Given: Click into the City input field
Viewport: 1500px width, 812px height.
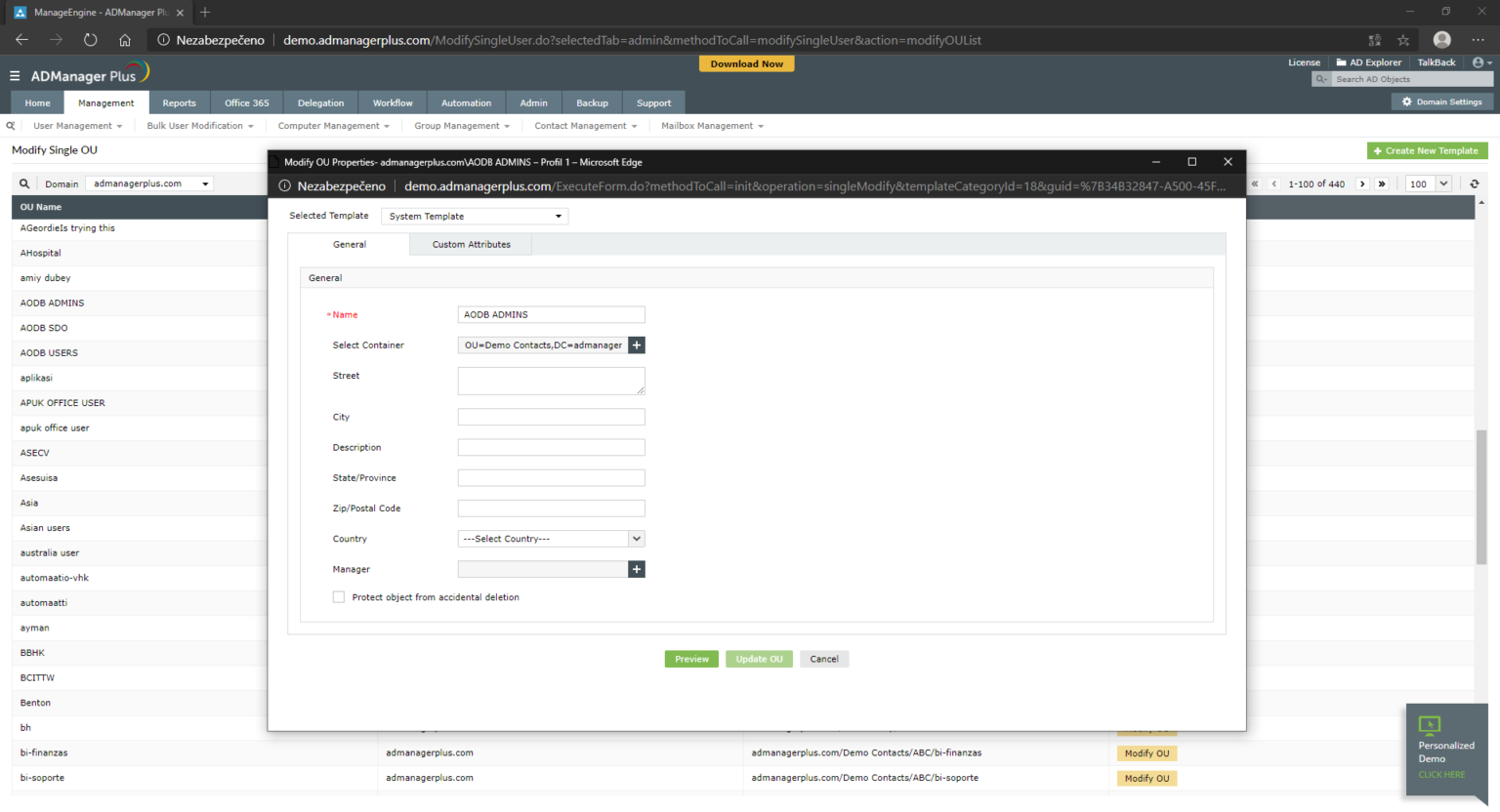Looking at the screenshot, I should [x=551, y=418].
